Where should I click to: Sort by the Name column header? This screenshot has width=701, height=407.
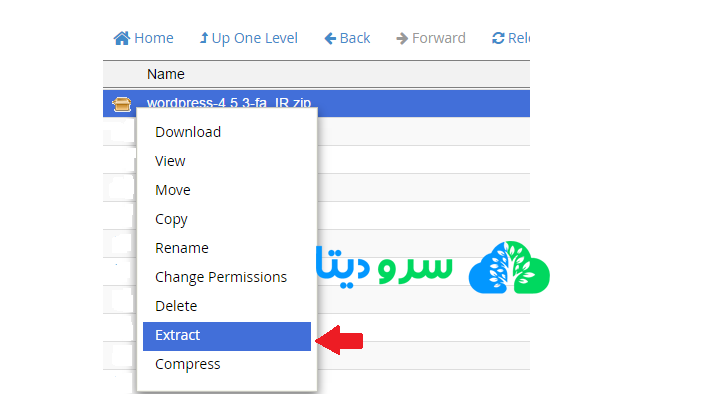click(x=165, y=74)
